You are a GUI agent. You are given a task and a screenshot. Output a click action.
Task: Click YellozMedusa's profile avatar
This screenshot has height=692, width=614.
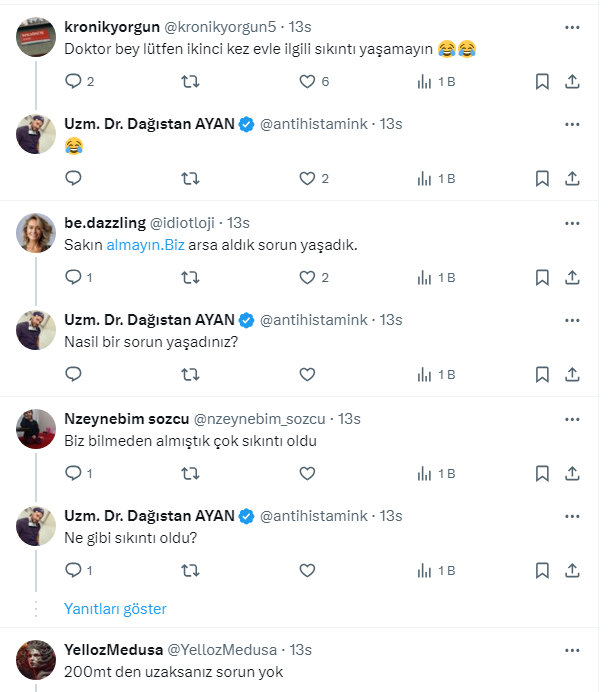click(x=36, y=659)
